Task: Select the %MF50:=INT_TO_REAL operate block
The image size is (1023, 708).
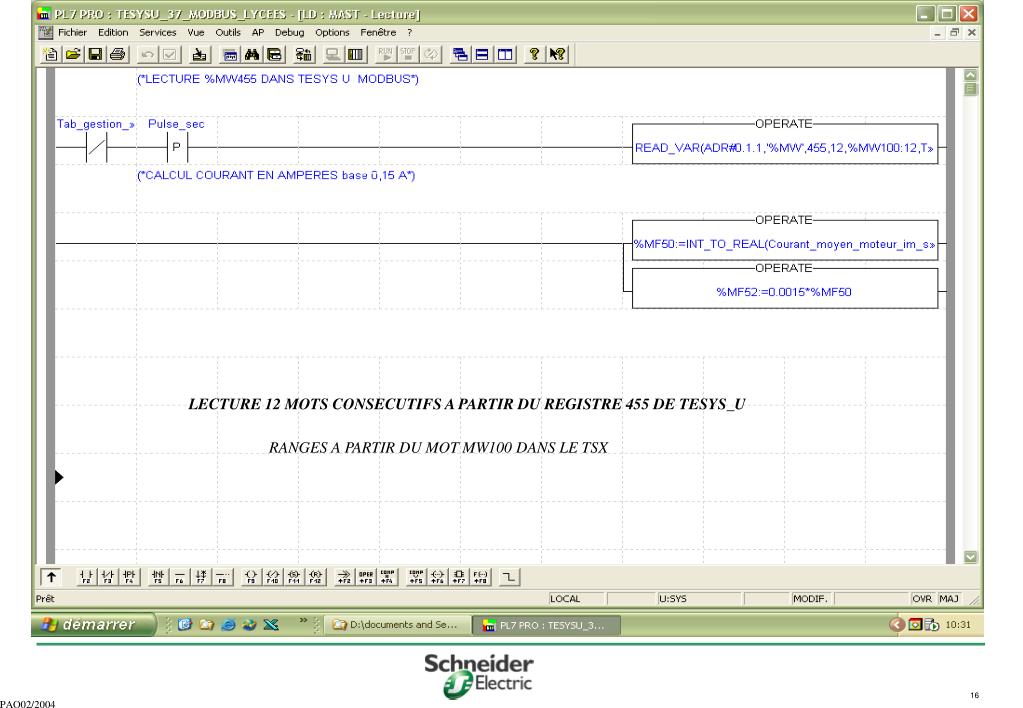Action: click(784, 240)
